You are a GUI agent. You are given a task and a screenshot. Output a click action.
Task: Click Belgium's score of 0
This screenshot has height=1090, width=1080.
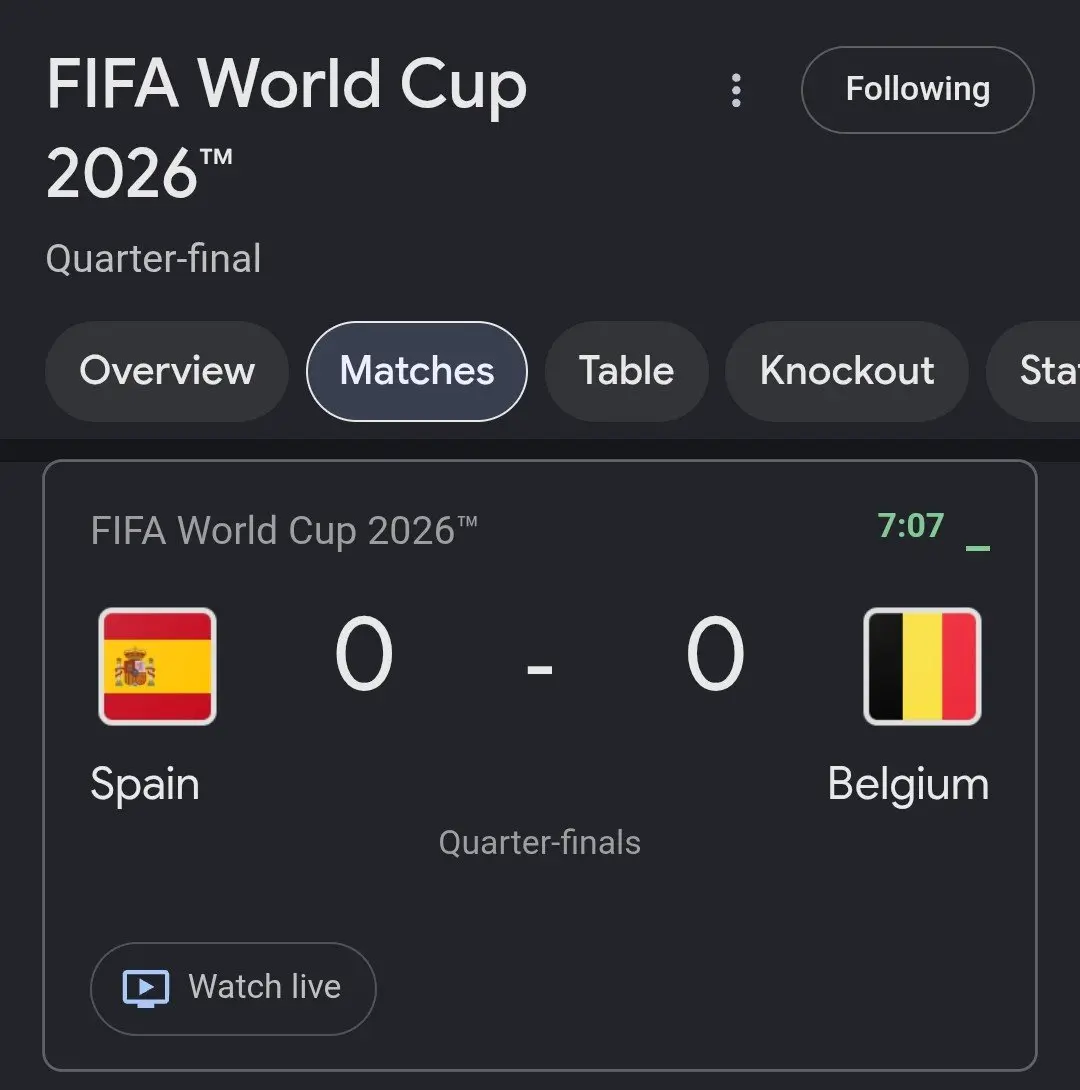pyautogui.click(x=715, y=653)
